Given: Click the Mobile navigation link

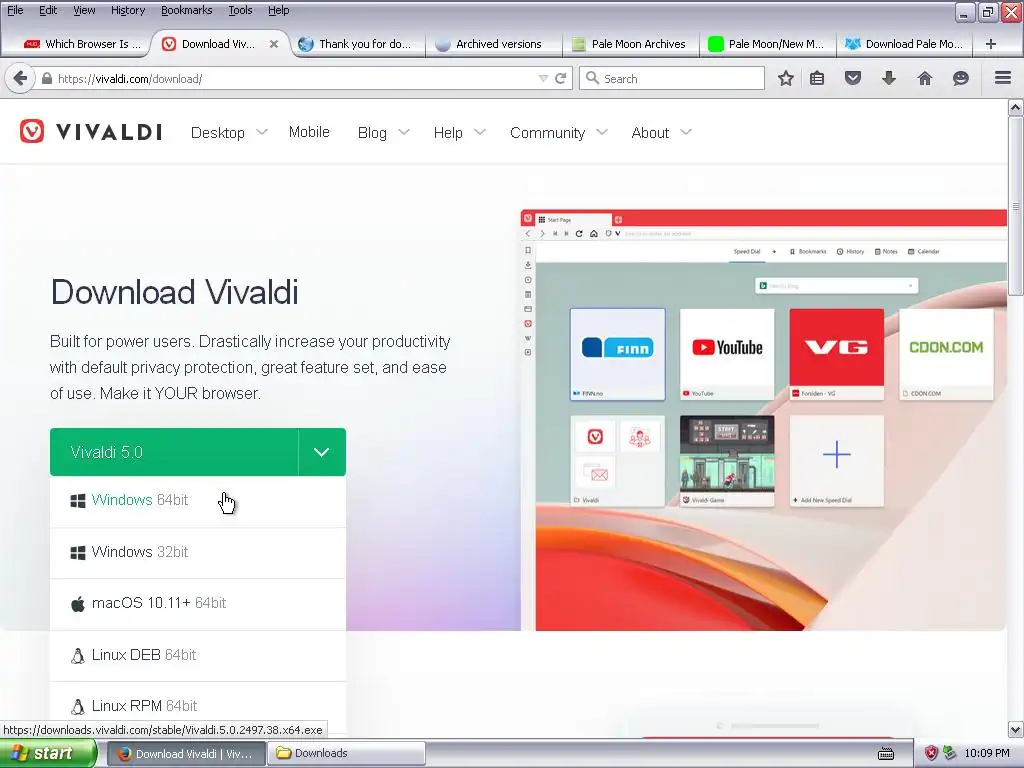Looking at the screenshot, I should tap(309, 132).
